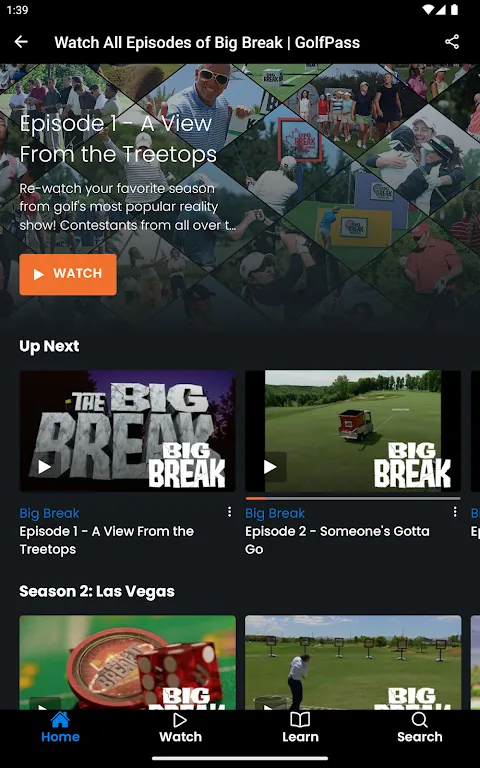
Task: Open the share icon in header
Action: click(452, 42)
